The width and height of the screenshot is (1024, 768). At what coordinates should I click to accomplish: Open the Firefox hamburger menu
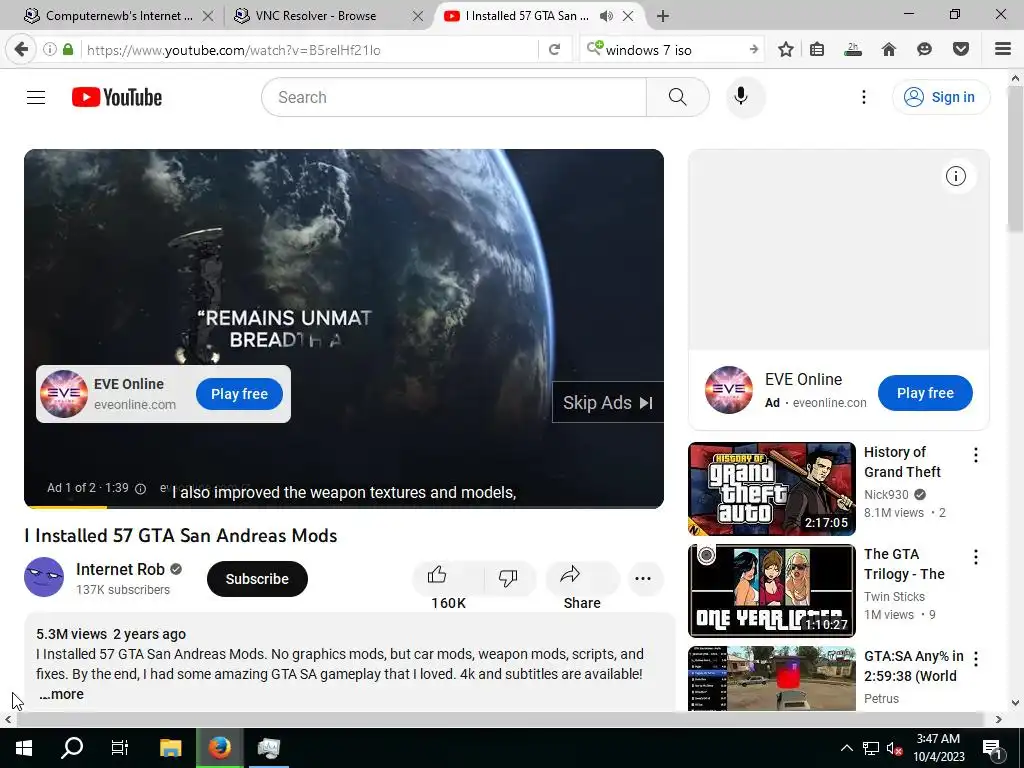pyautogui.click(x=1003, y=50)
